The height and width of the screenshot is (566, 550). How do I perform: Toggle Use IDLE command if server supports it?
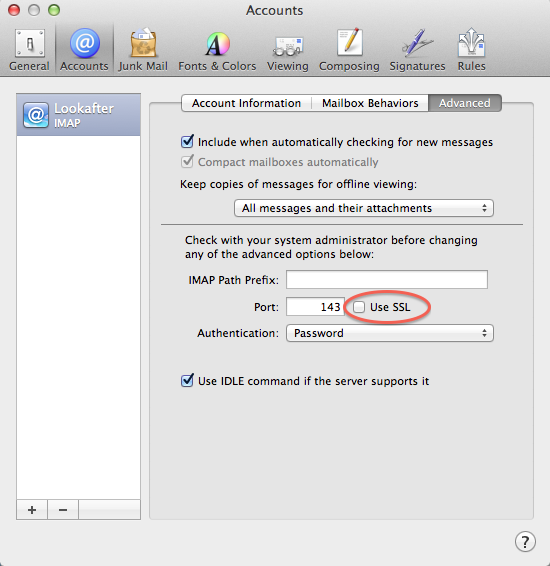pyautogui.click(x=187, y=380)
